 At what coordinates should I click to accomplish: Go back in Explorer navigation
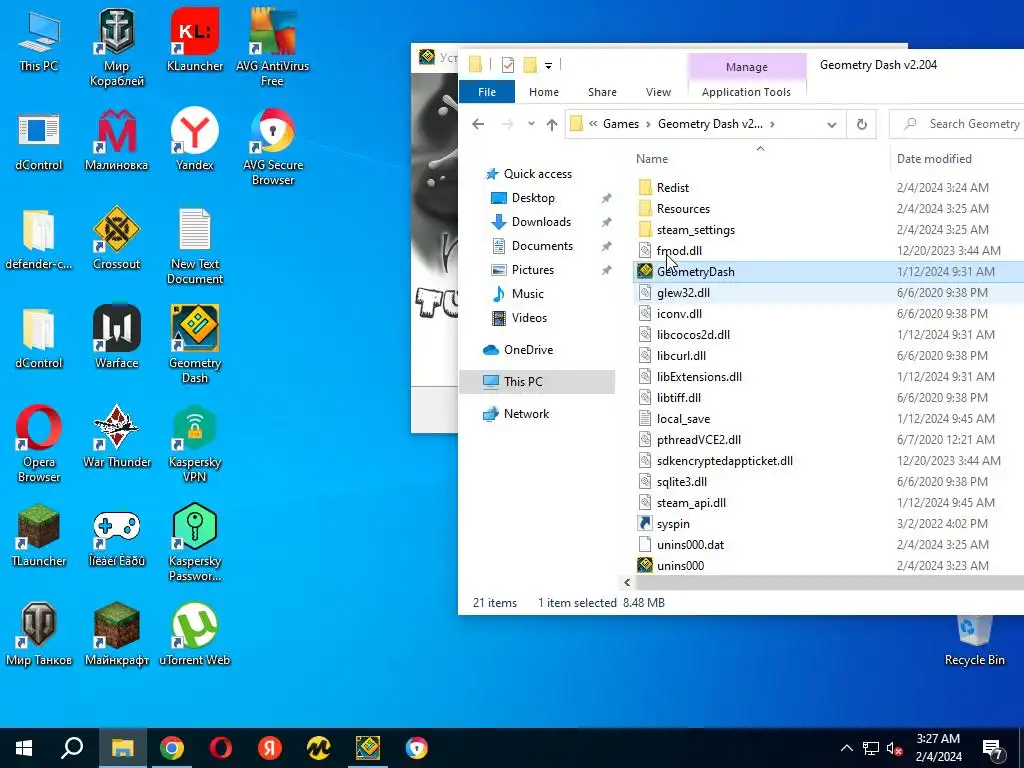[478, 124]
